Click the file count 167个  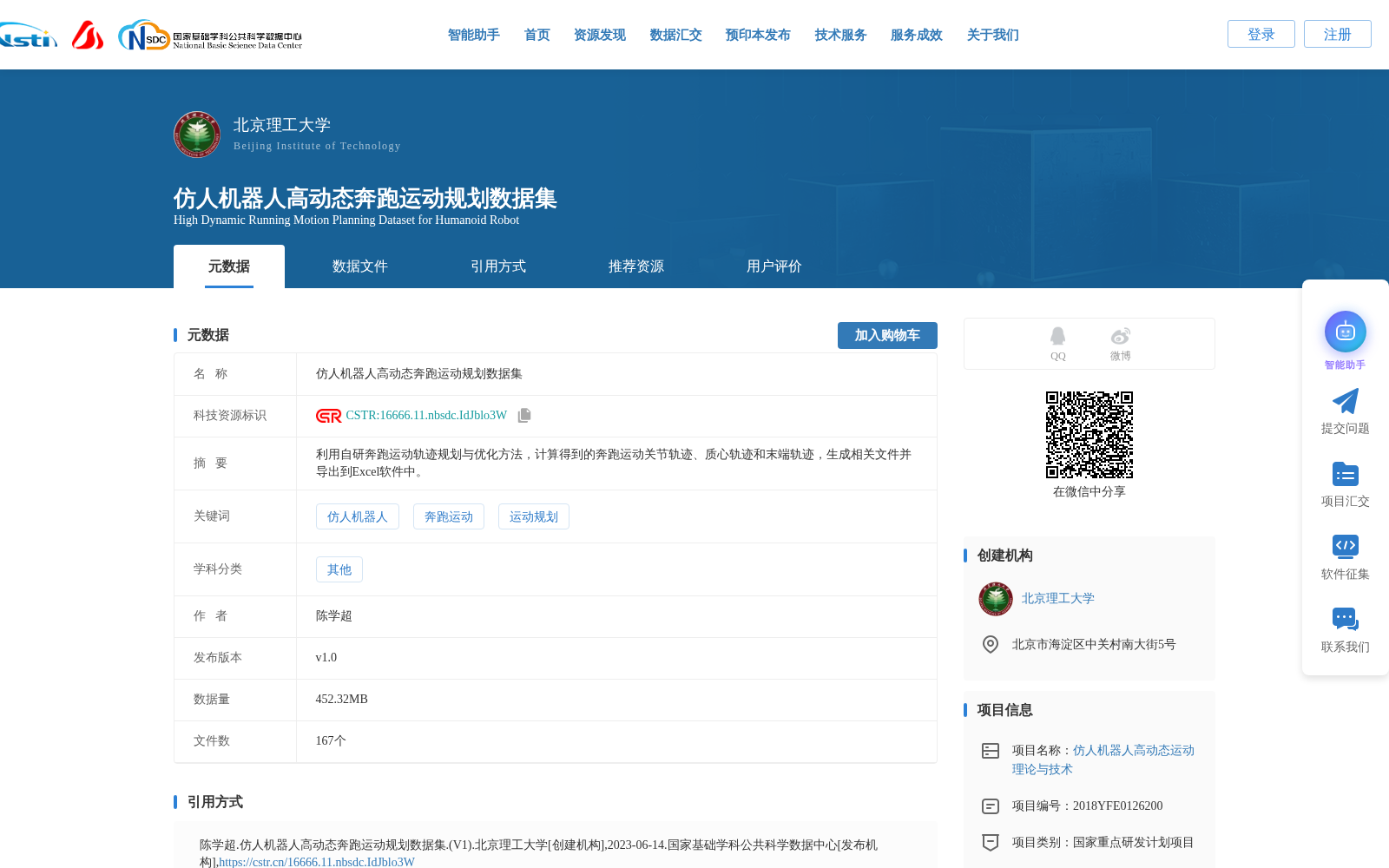[x=331, y=741]
